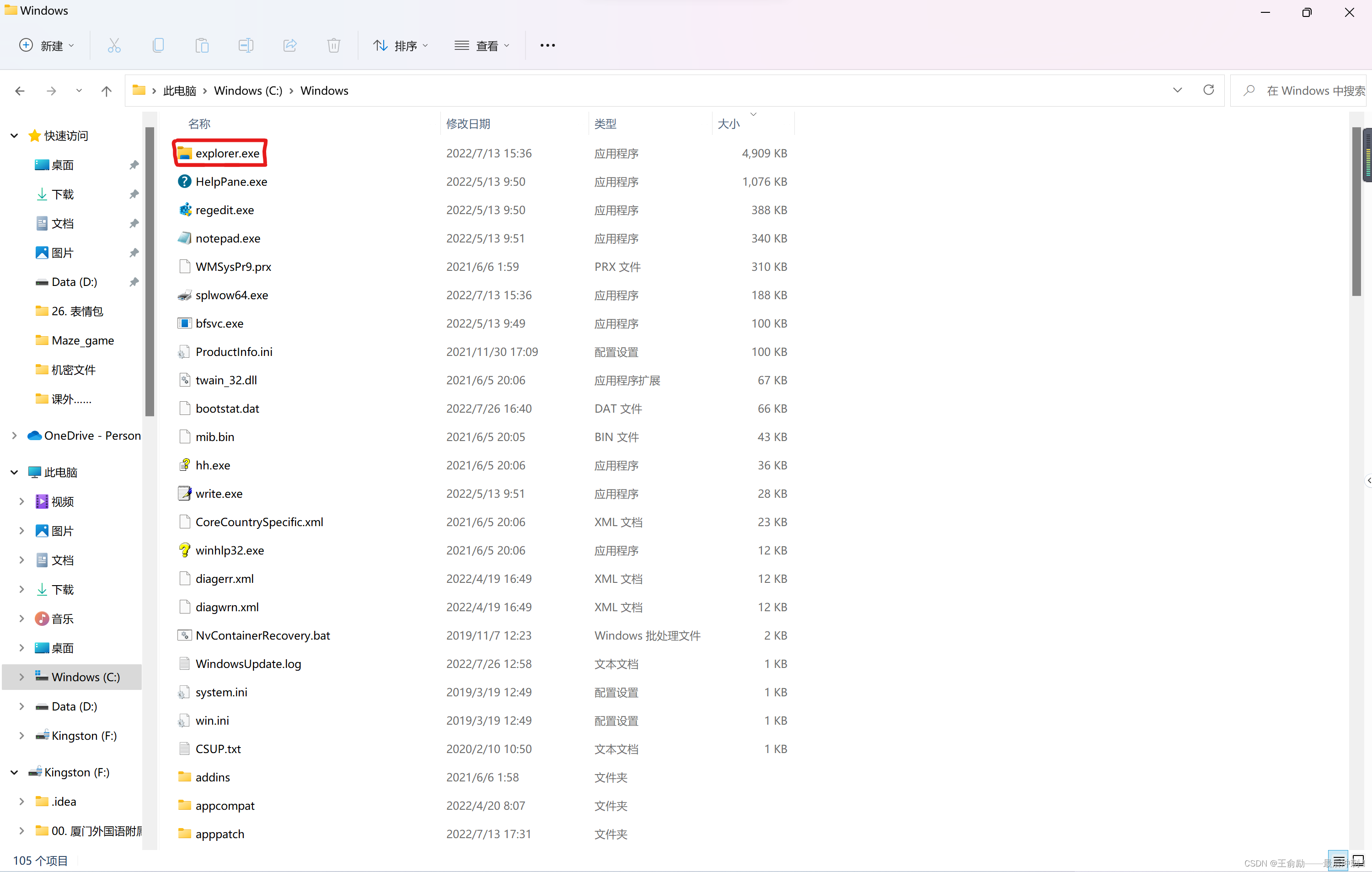Collapse the 快速访问 section

14,135
